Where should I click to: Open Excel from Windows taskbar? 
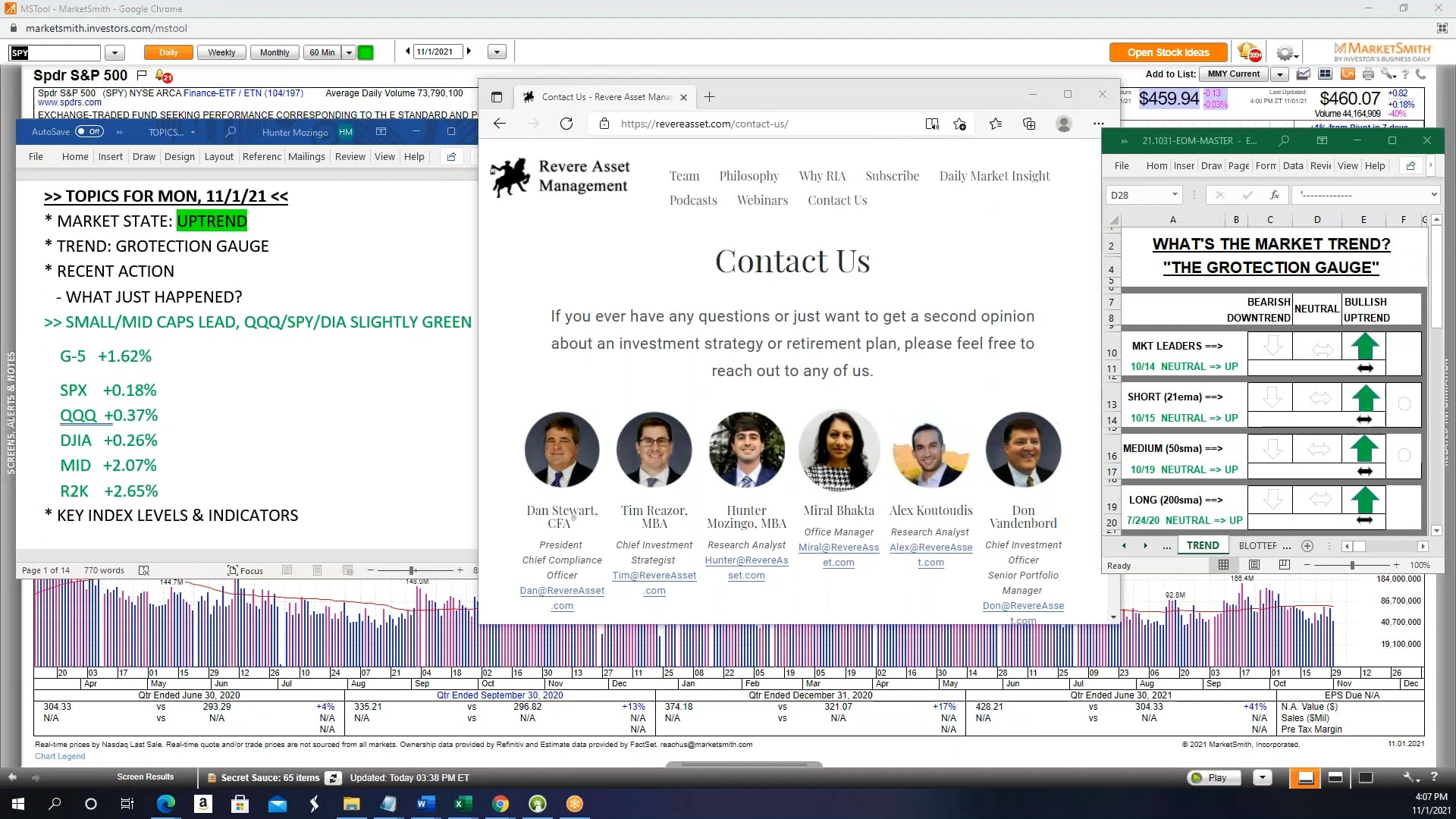click(x=463, y=804)
